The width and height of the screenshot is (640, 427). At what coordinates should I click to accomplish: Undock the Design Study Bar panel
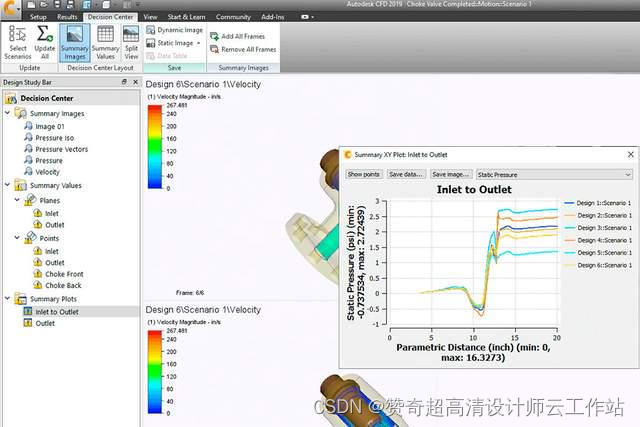tap(124, 82)
